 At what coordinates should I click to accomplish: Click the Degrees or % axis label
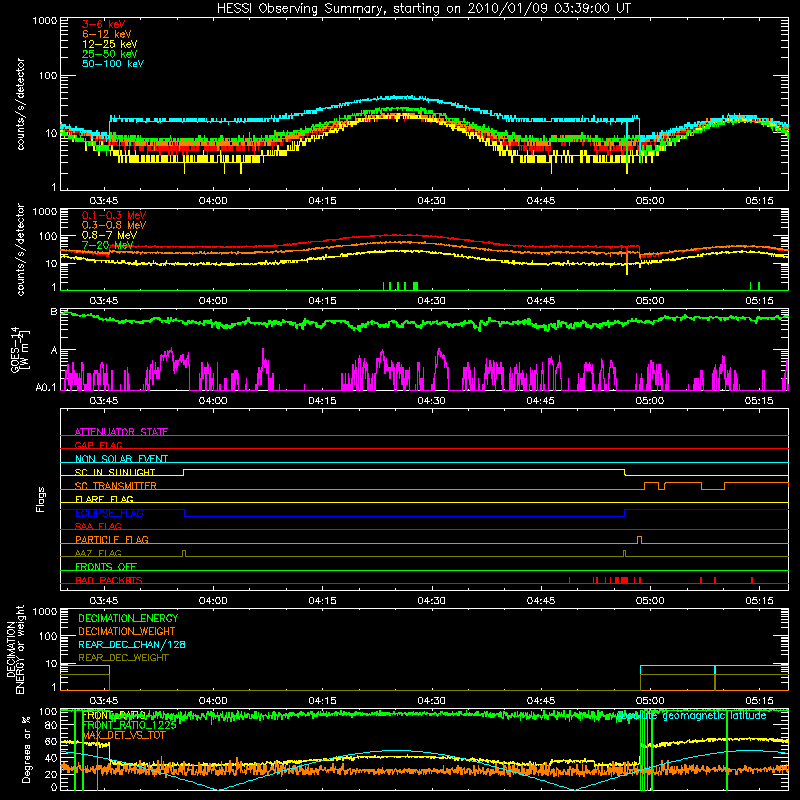click(x=26, y=749)
